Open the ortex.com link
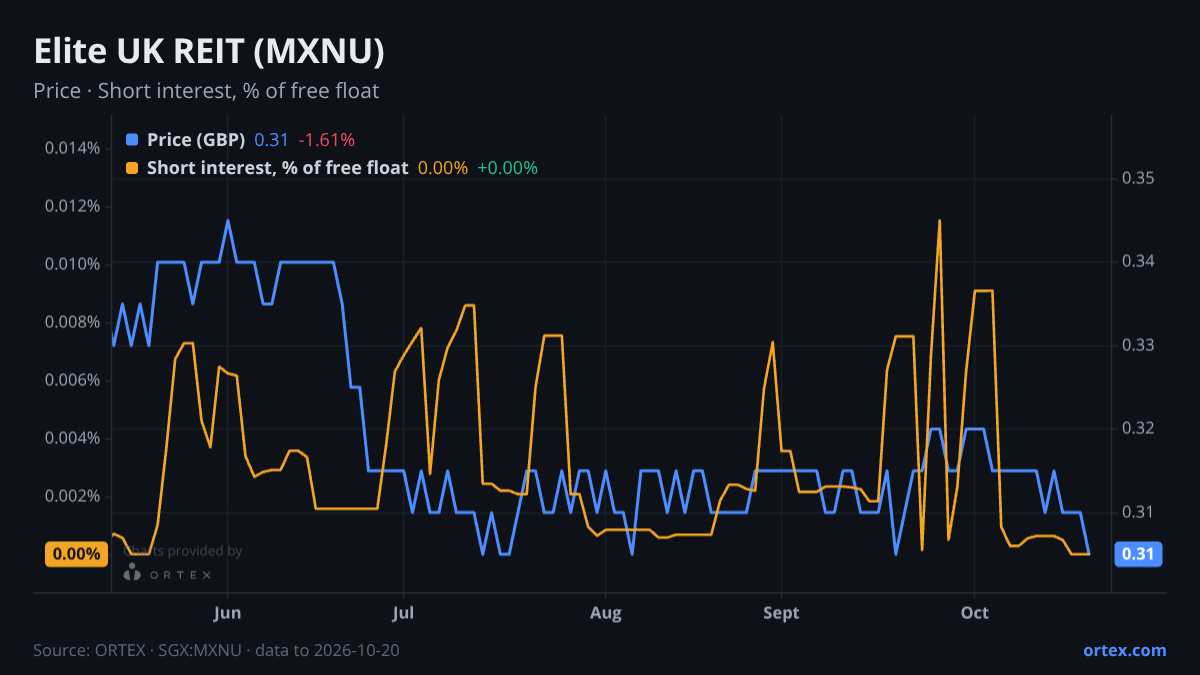Image resolution: width=1200 pixels, height=675 pixels. (1124, 650)
